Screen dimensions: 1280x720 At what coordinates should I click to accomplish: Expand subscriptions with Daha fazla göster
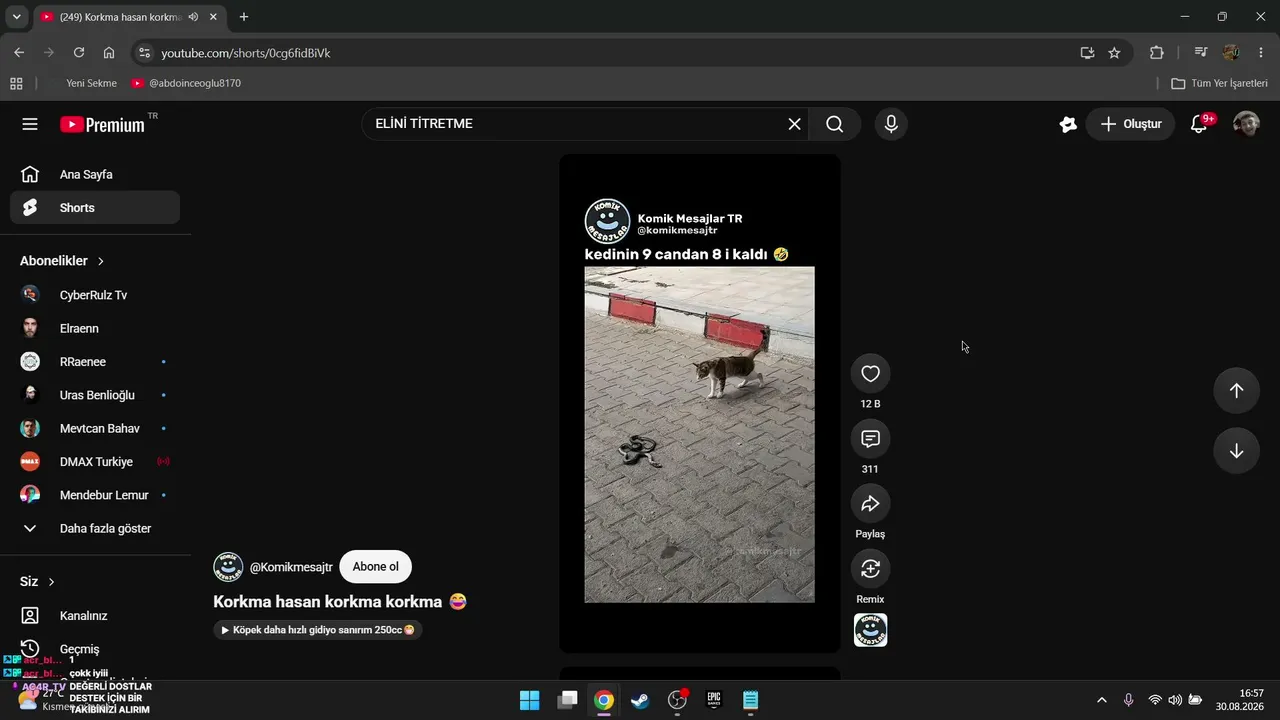click(x=95, y=528)
